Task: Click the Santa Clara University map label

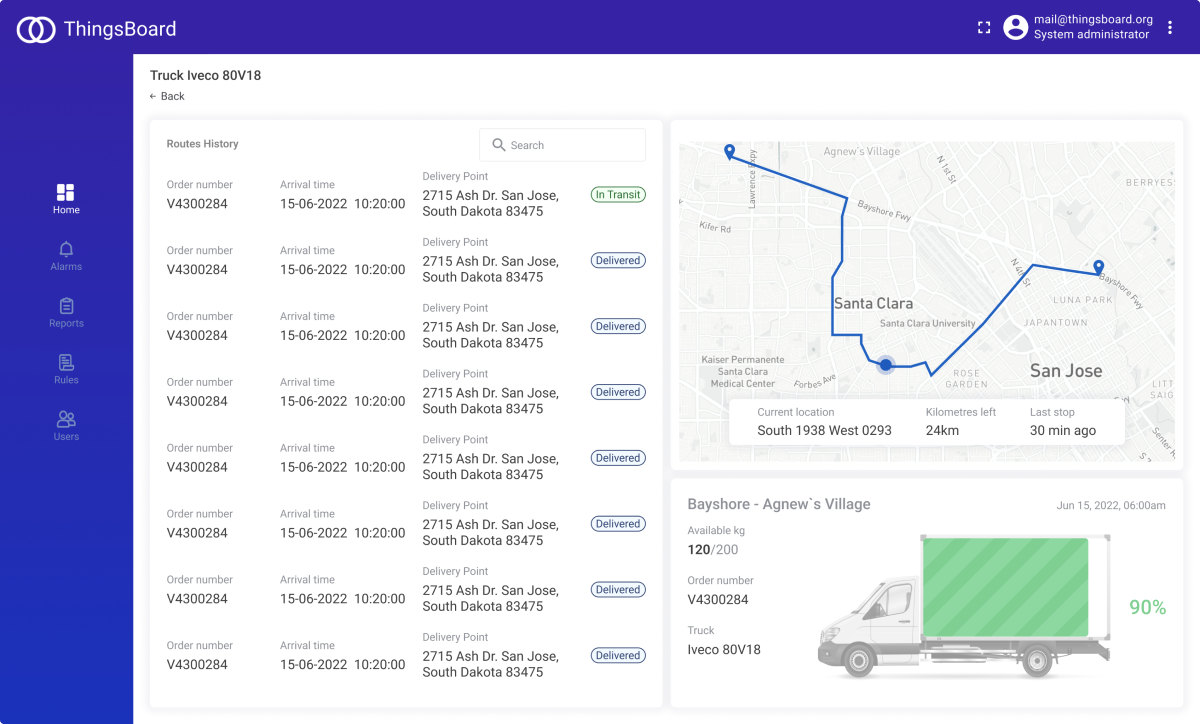Action: (x=927, y=323)
